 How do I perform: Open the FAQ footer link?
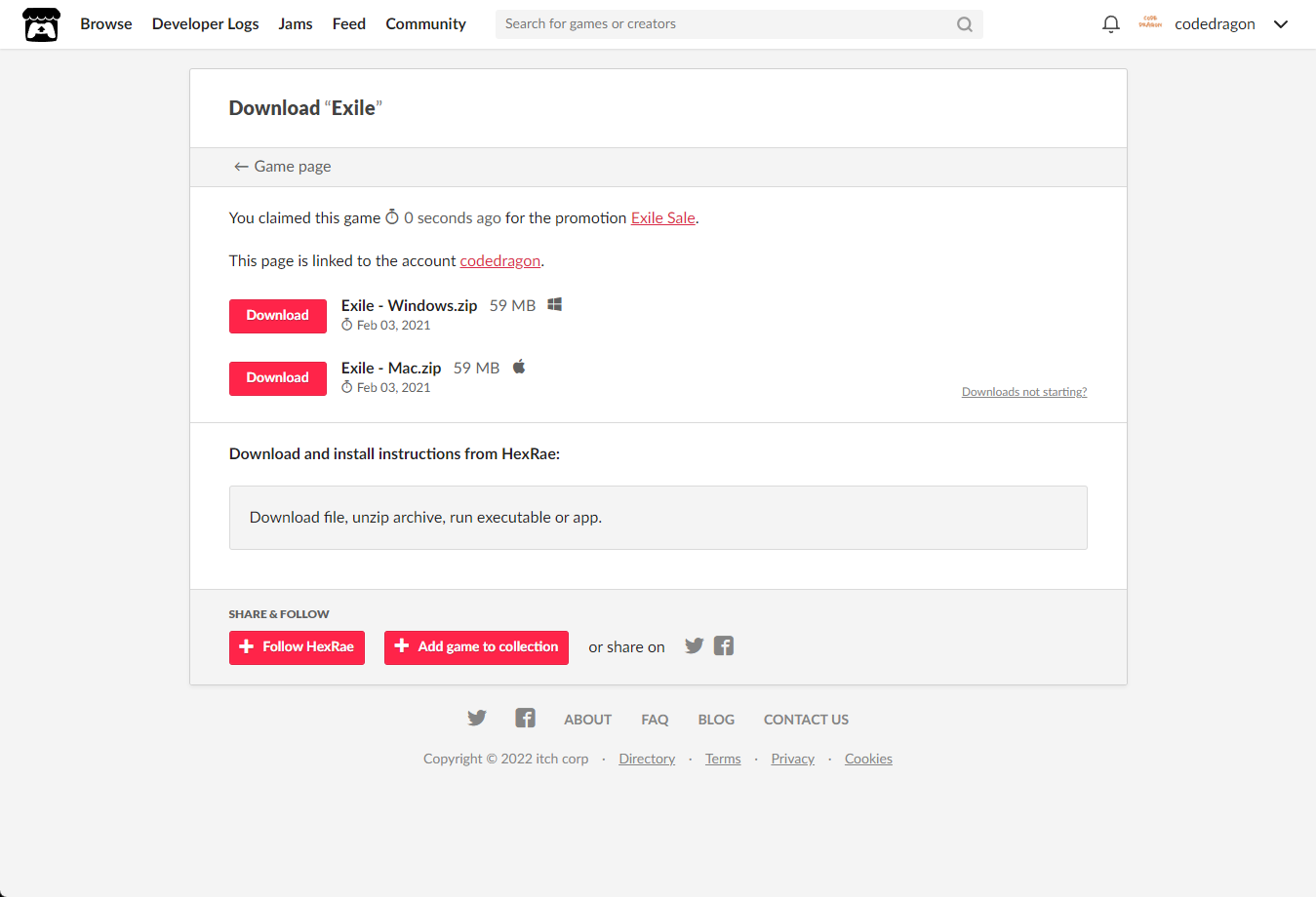(655, 720)
